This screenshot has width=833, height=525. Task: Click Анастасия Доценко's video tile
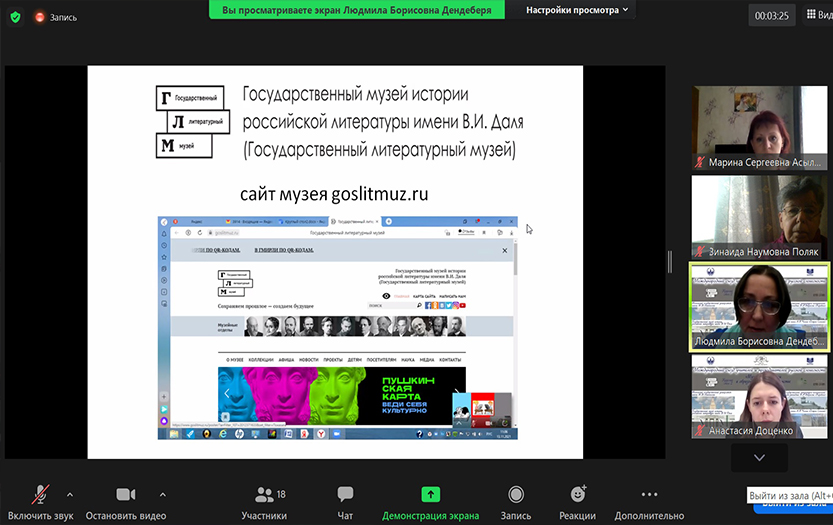[x=760, y=396]
